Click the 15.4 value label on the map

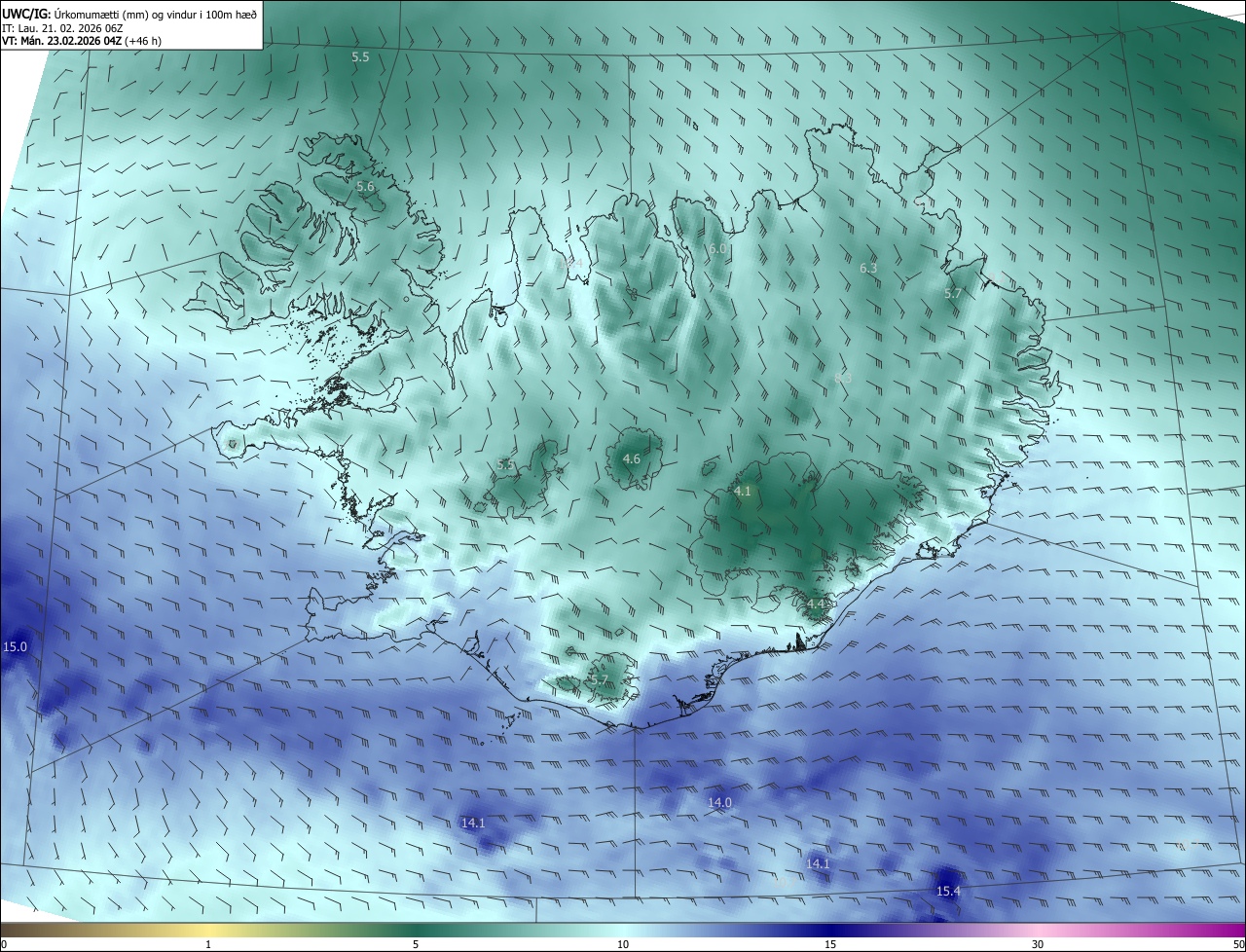tap(948, 891)
